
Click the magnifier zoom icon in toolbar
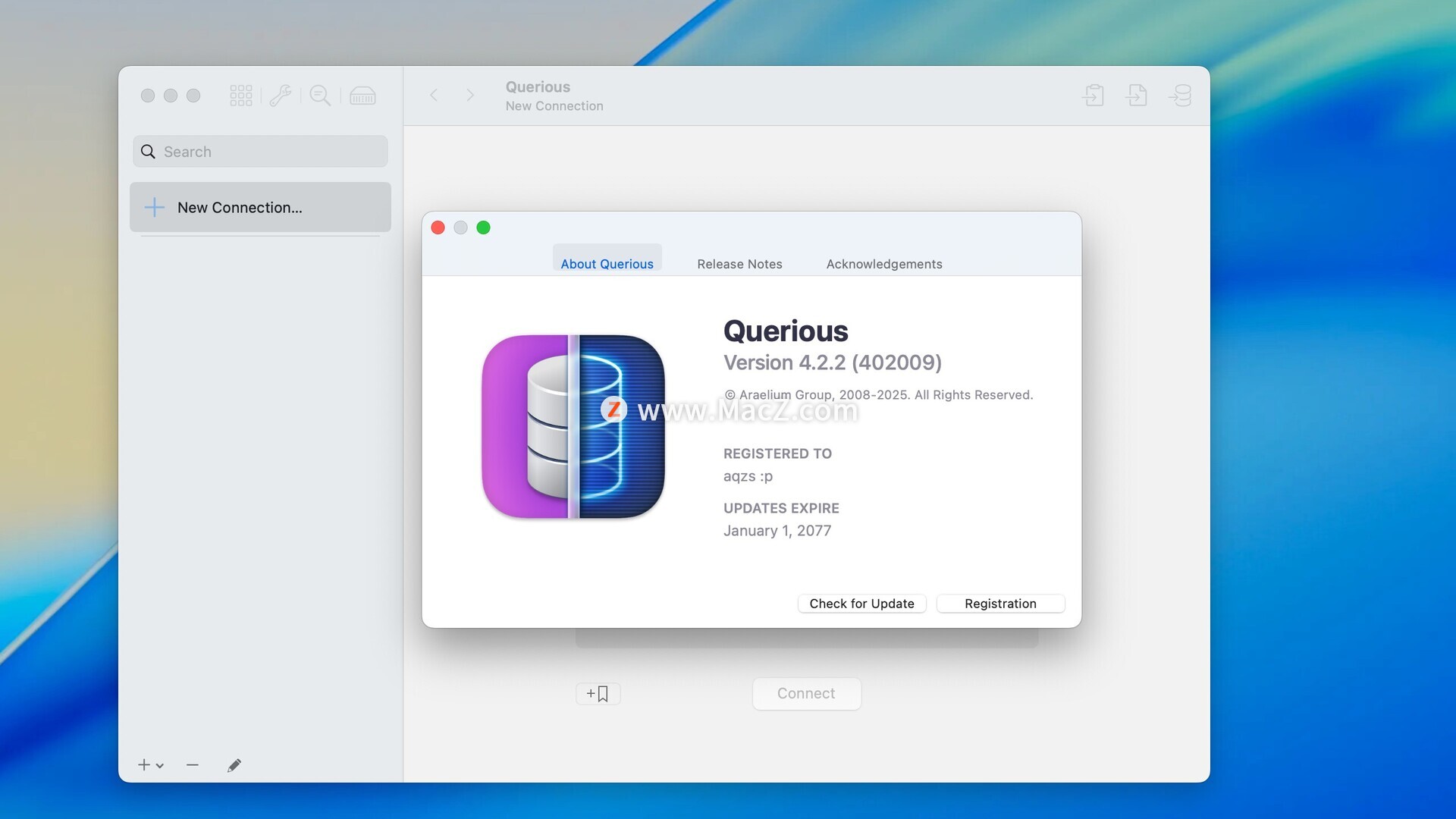(x=320, y=96)
